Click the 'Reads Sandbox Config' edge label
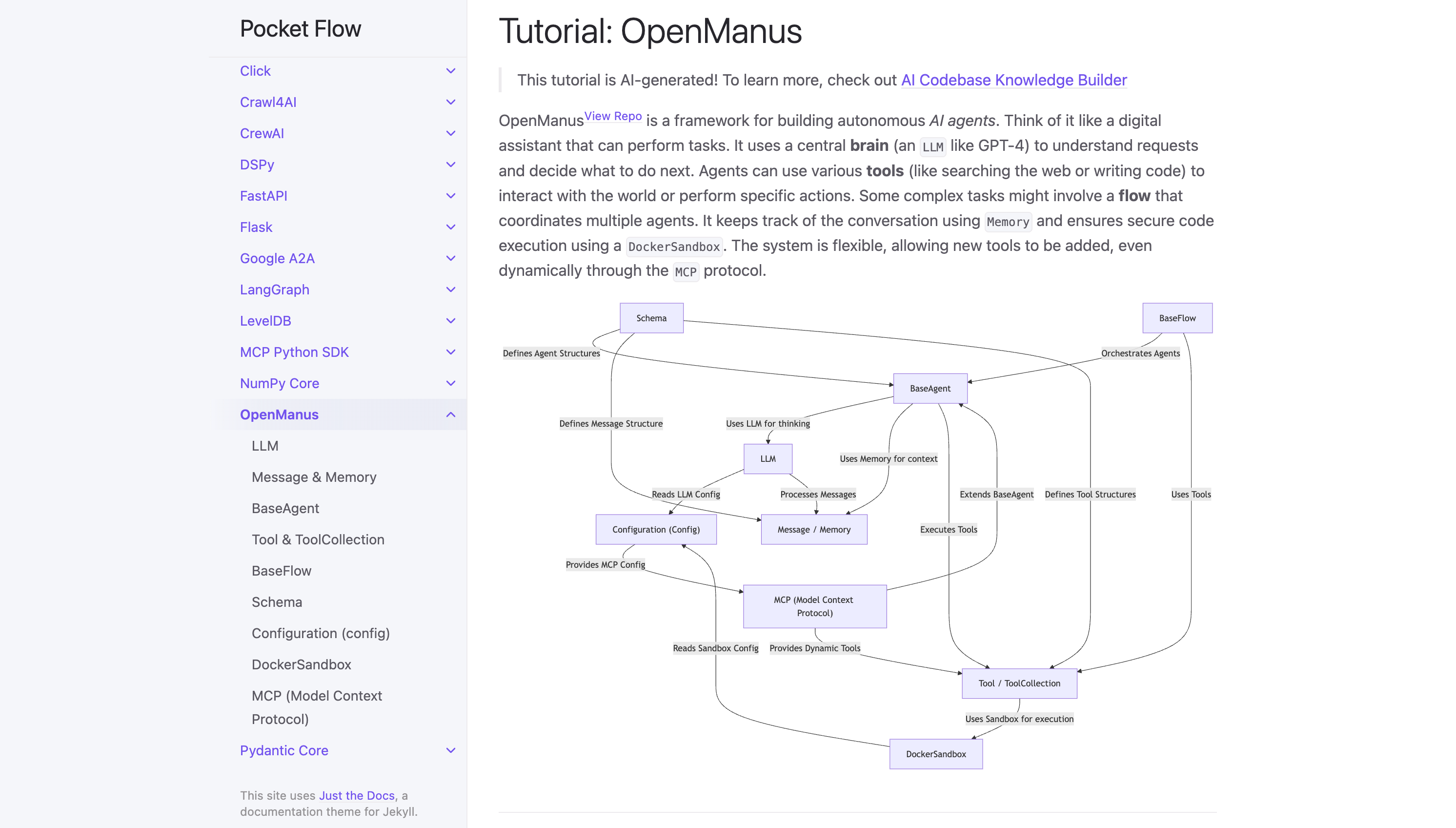 (x=715, y=649)
